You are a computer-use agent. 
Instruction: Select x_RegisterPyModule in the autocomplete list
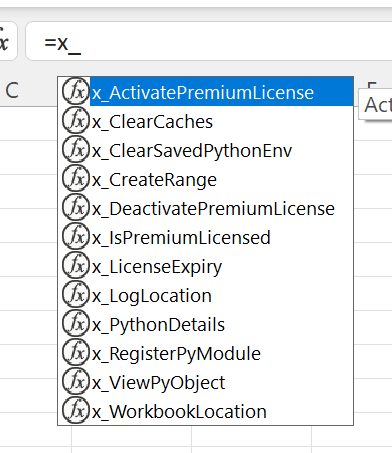(x=206, y=353)
